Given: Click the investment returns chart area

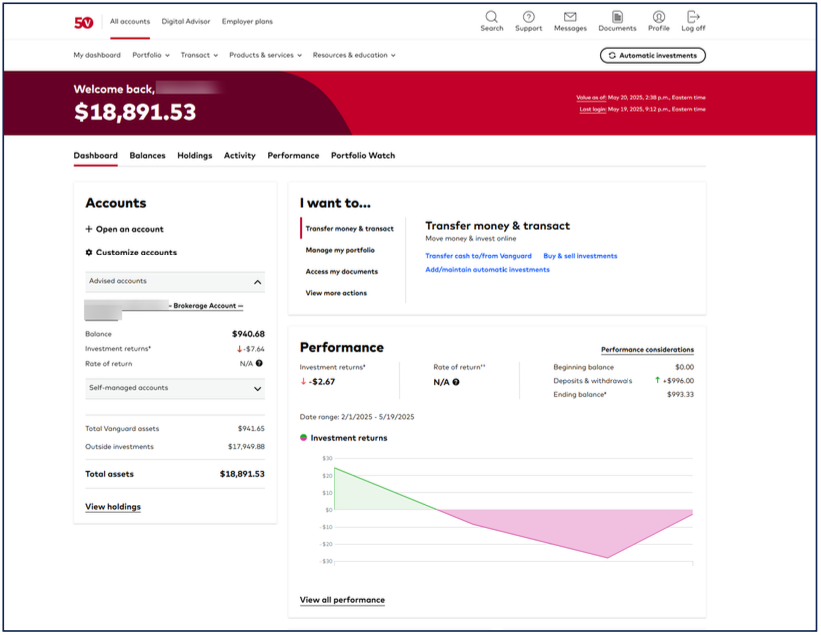Looking at the screenshot, I should pyautogui.click(x=513, y=510).
